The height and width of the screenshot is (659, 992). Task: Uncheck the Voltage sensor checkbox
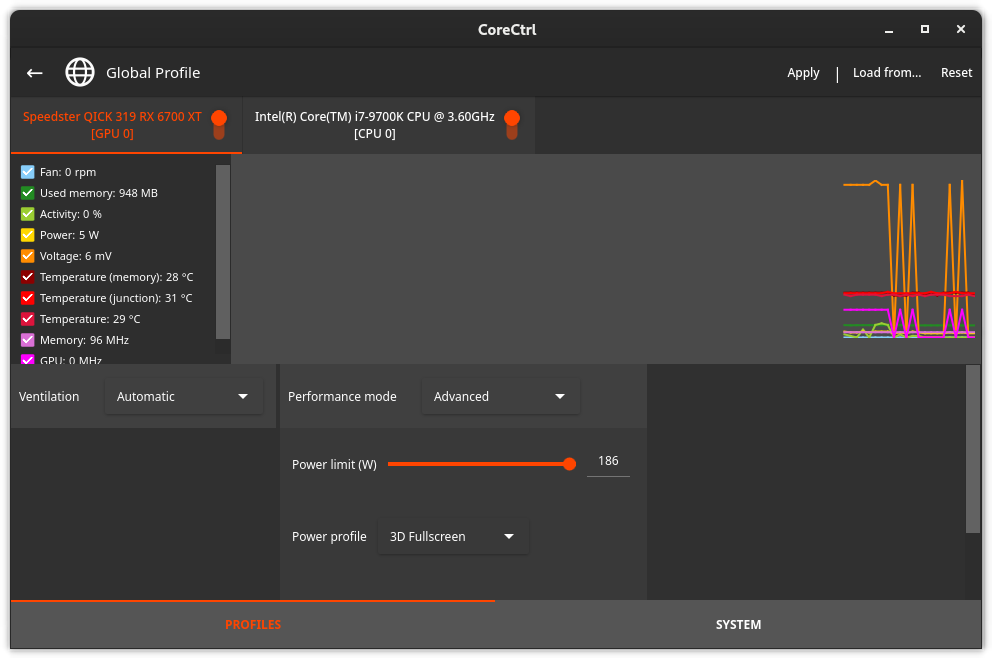coord(27,256)
